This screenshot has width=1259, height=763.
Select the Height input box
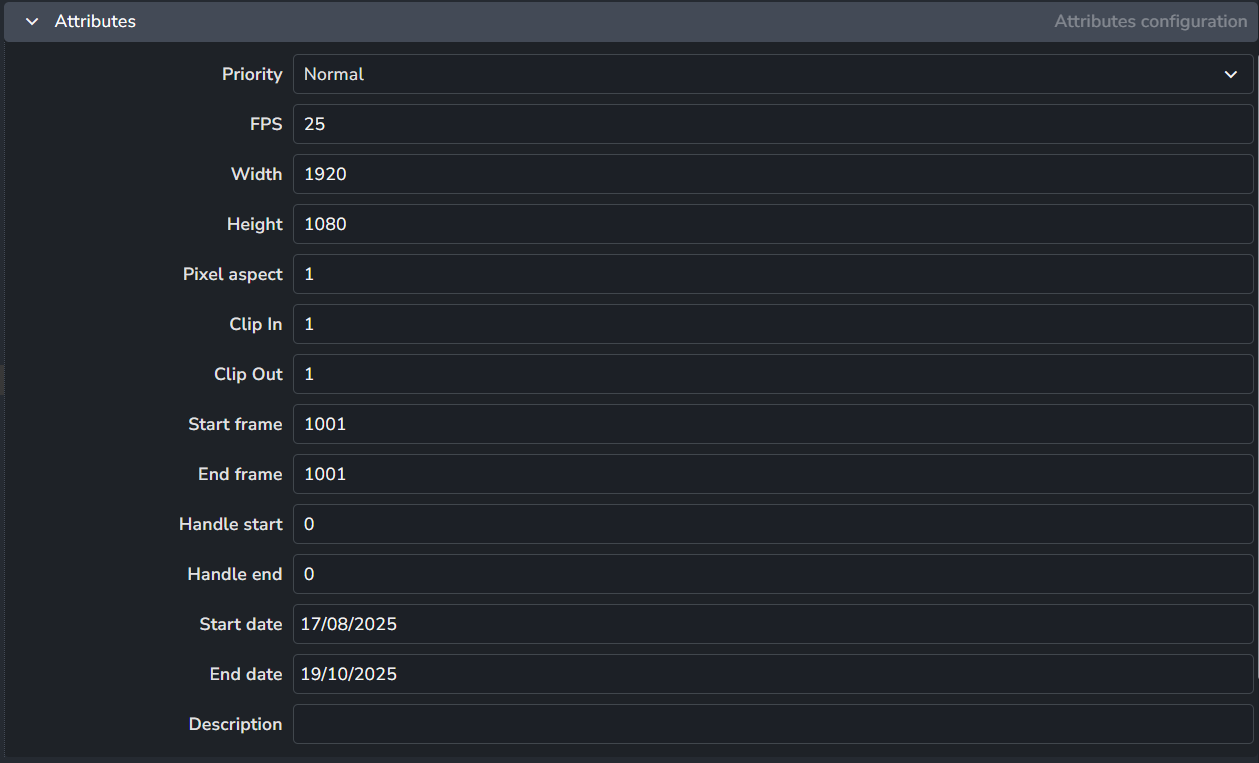pos(772,224)
